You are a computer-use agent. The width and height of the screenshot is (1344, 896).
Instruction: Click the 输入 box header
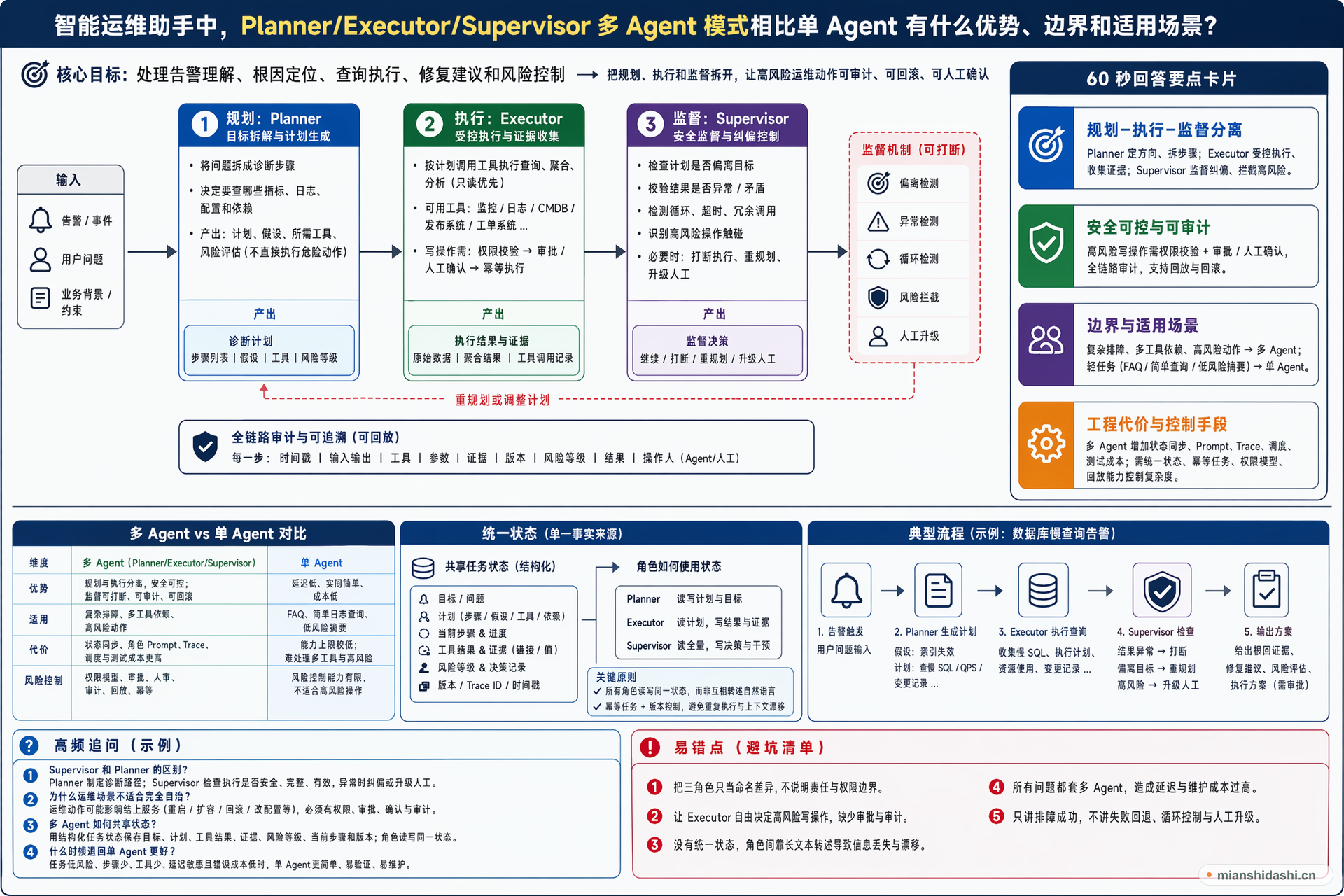coord(71,180)
